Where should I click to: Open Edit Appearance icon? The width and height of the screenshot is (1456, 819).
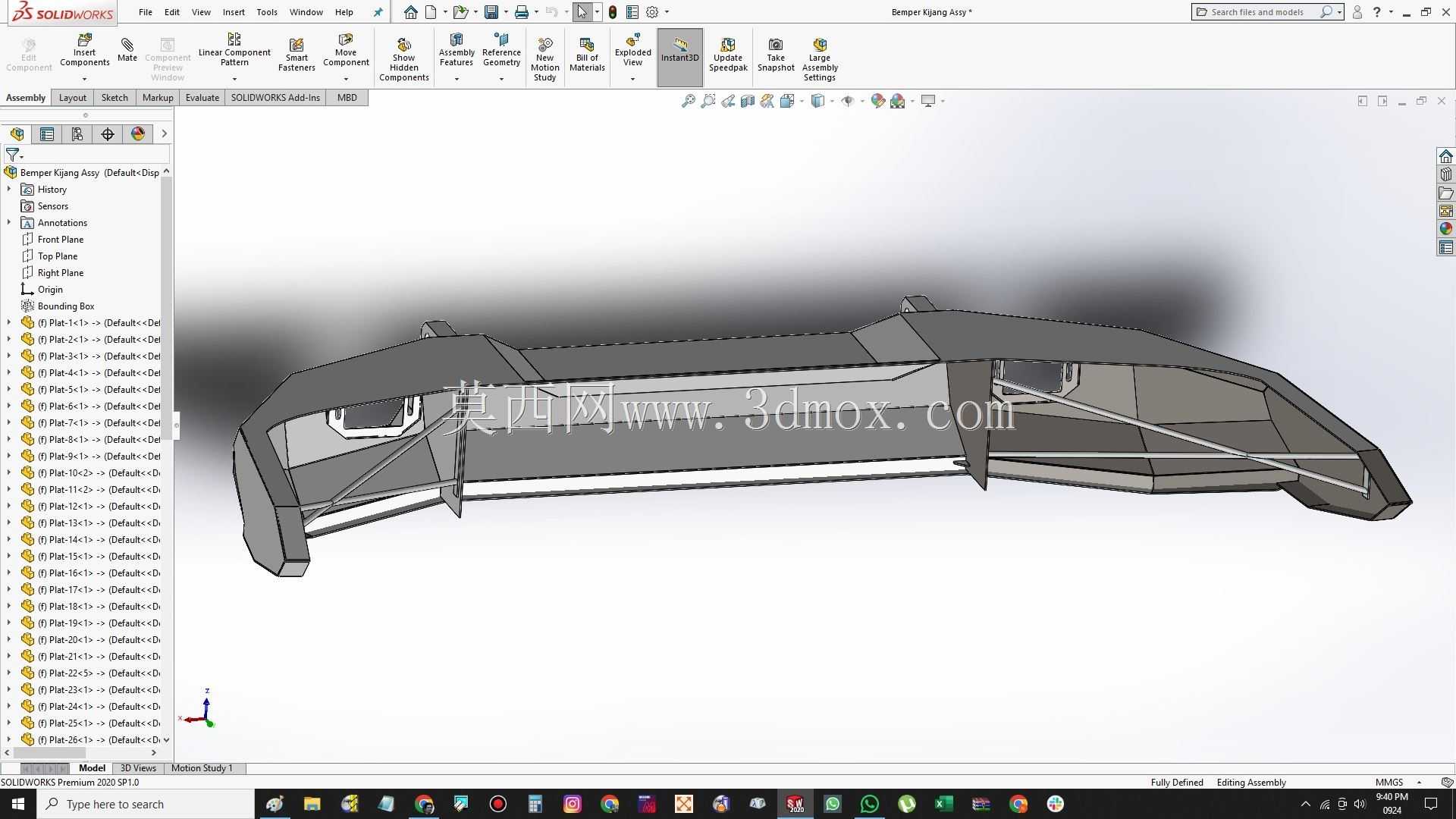pyautogui.click(x=877, y=101)
